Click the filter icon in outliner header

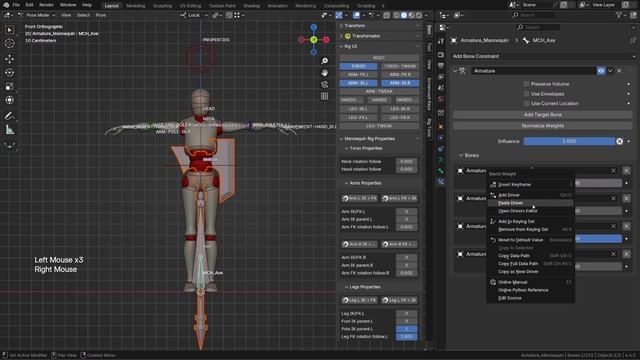[x=620, y=15]
